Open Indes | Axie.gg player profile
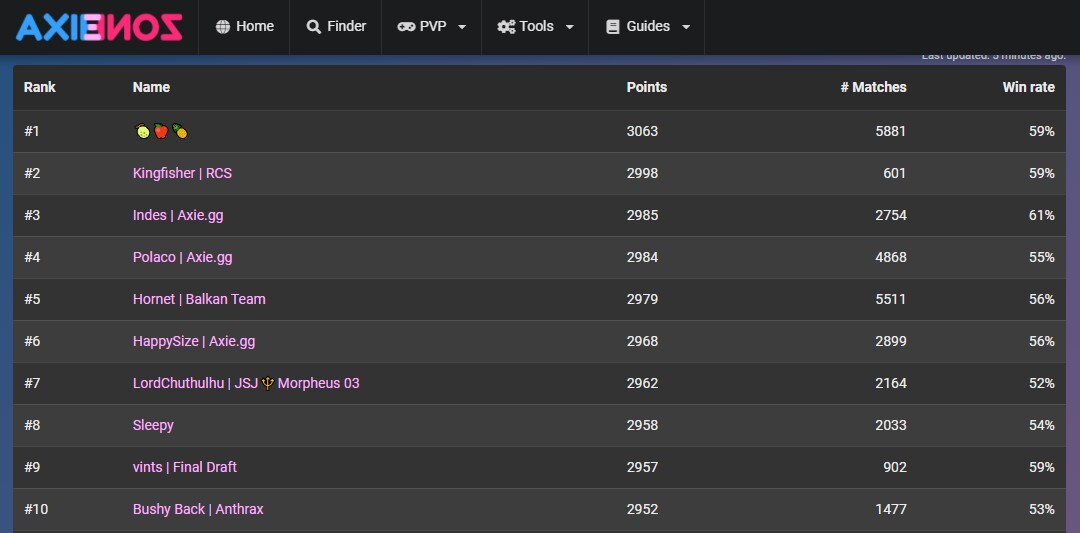The height and width of the screenshot is (533, 1080). 178,216
